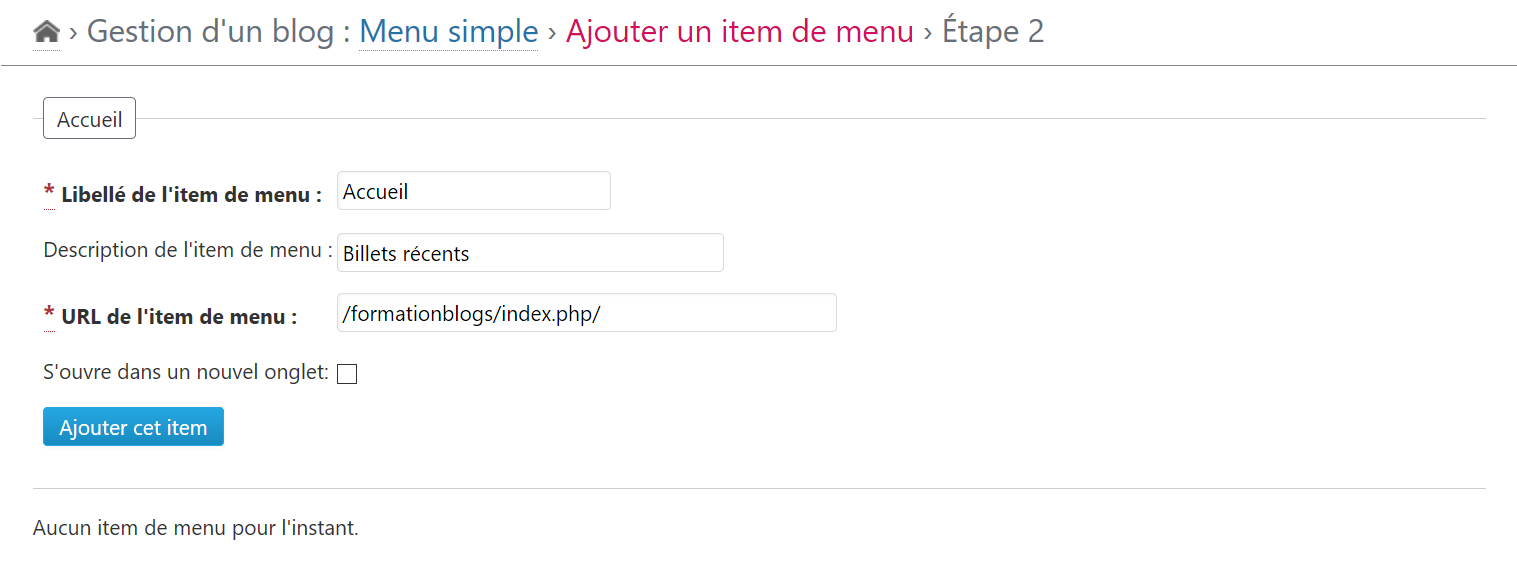The height and width of the screenshot is (573, 1517).
Task: Focus the URL field showing /formationblogs/index.php/
Action: pos(586,313)
